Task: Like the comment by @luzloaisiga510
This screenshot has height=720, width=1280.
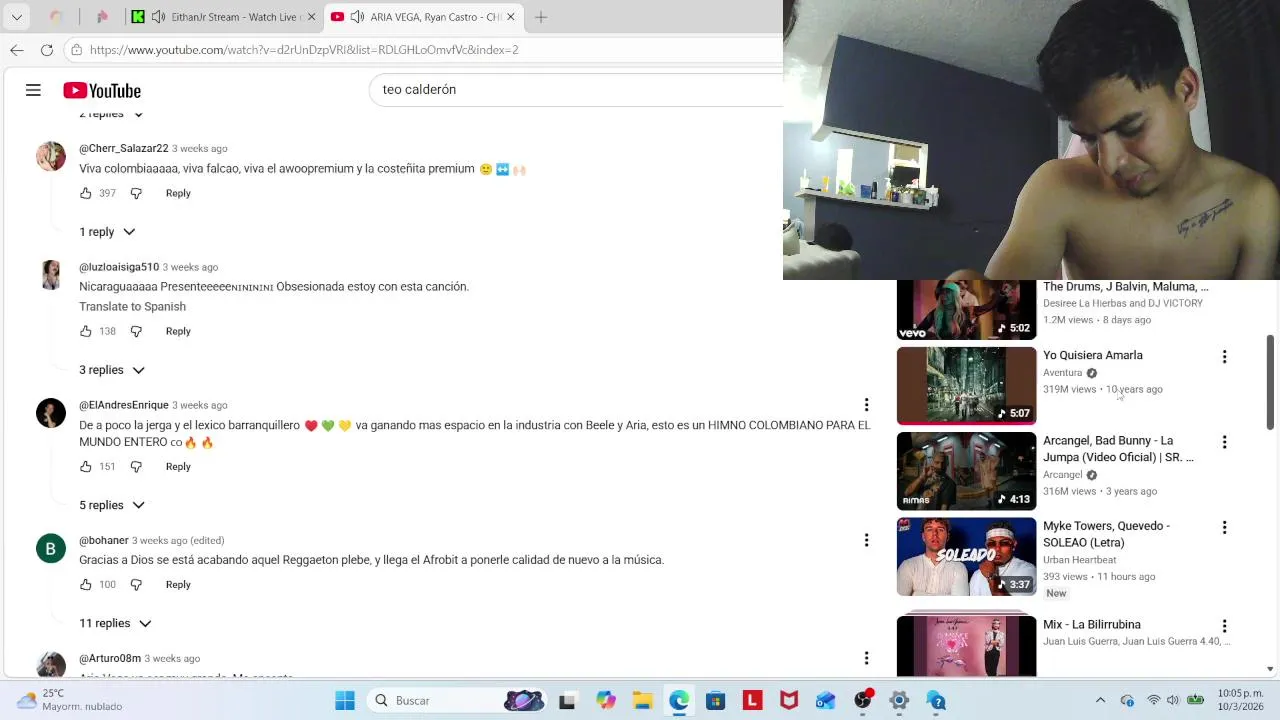Action: 86,331
